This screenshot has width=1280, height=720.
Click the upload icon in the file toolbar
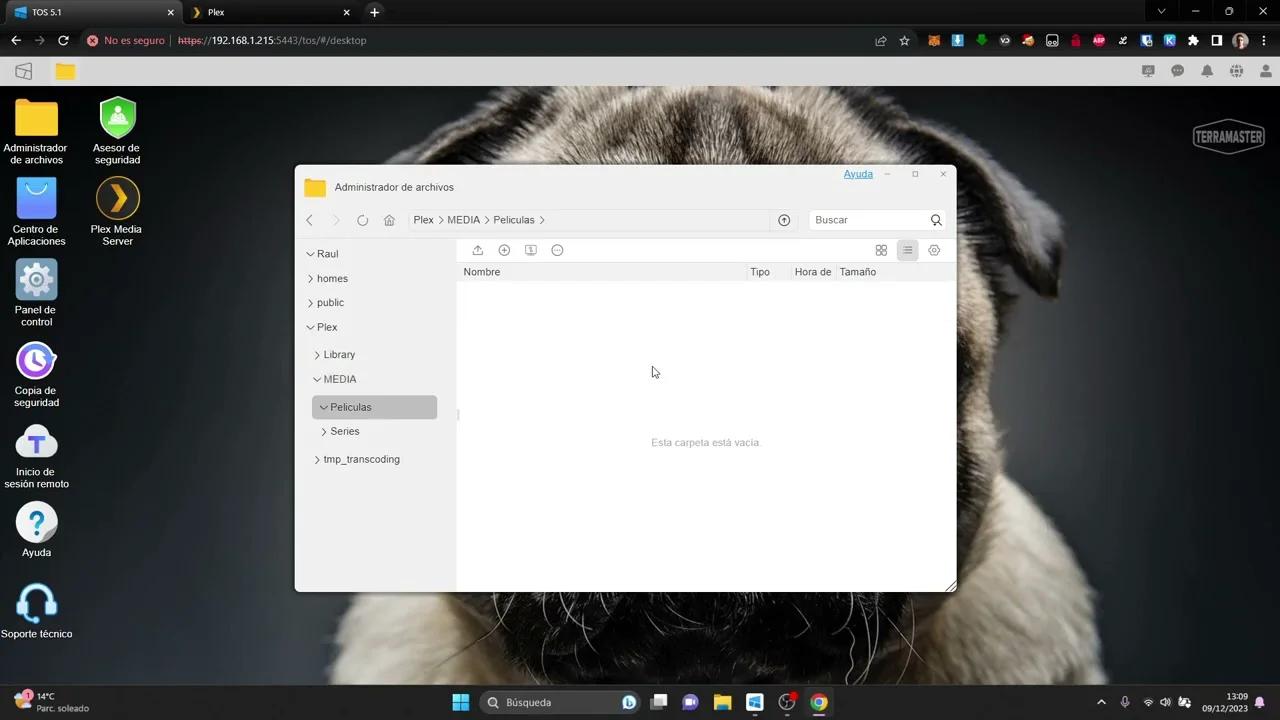click(x=478, y=250)
